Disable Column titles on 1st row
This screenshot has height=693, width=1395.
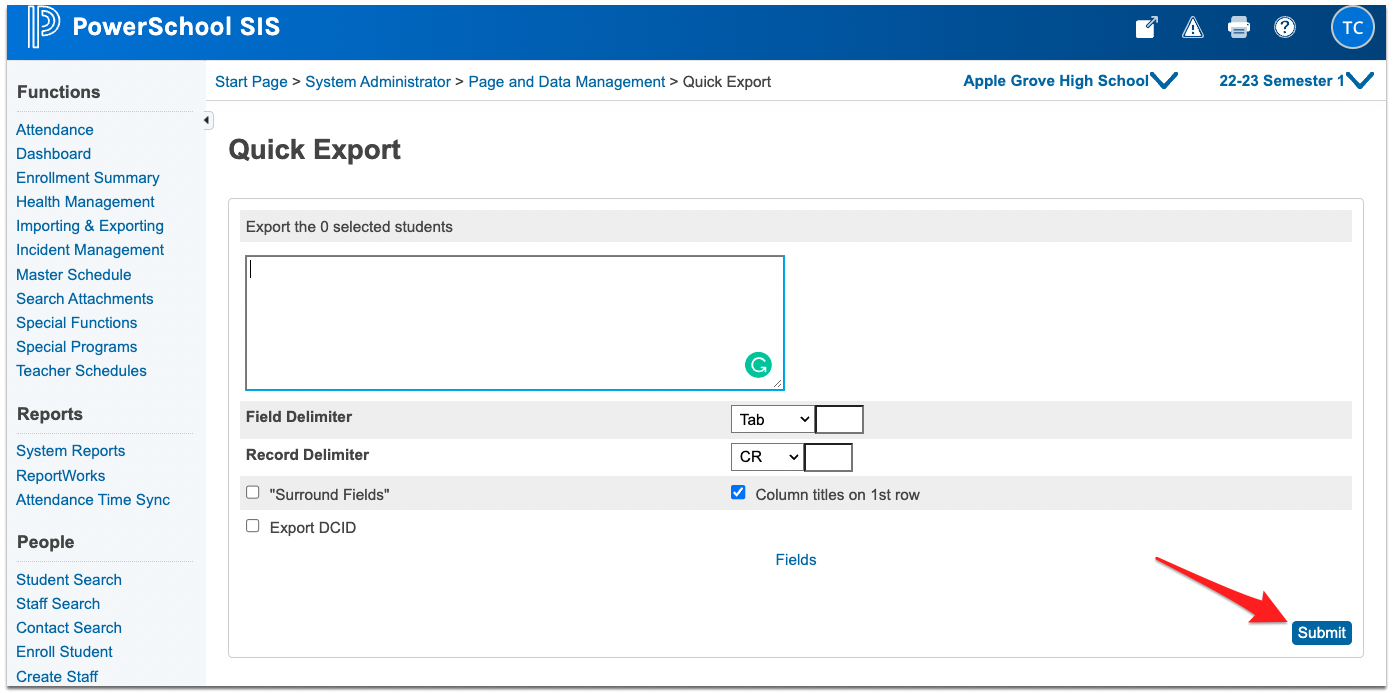(x=738, y=492)
